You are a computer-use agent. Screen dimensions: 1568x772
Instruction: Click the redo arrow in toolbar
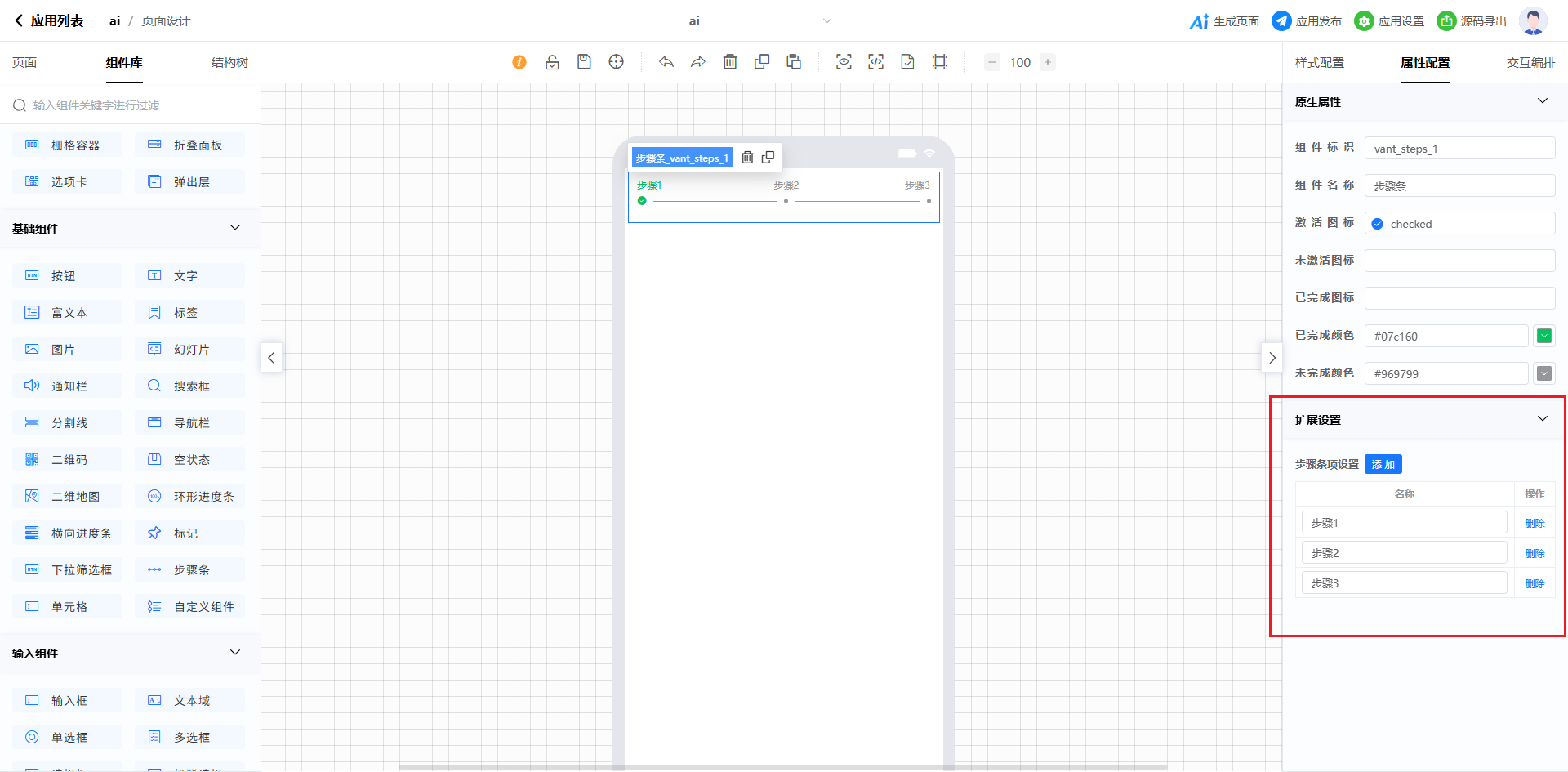click(x=697, y=62)
